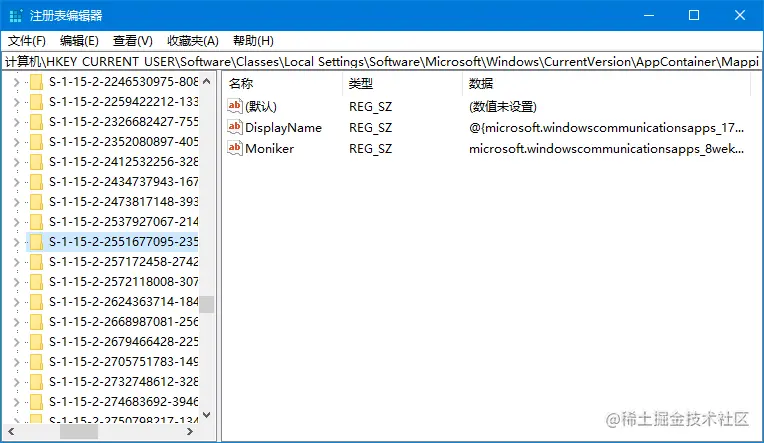The width and height of the screenshot is (764, 443).
Task: Expand the S-1-15-2-2352080897-405 key
Action: pos(16,142)
